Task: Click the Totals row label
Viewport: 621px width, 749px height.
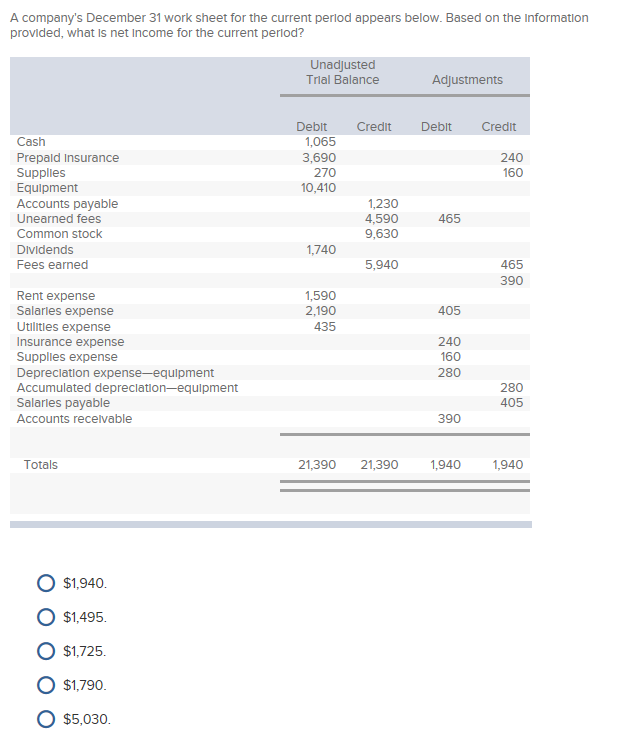Action: pyautogui.click(x=40, y=465)
